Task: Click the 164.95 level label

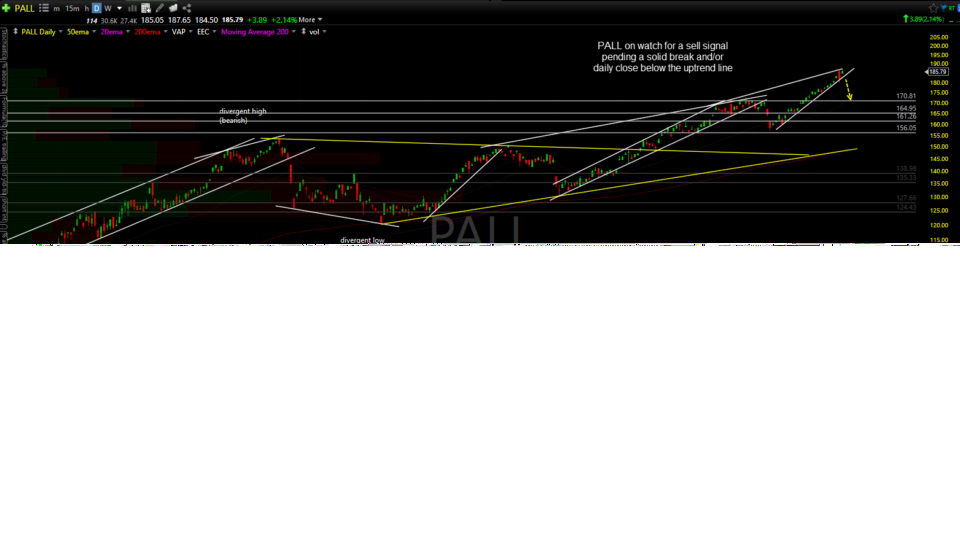Action: point(906,108)
